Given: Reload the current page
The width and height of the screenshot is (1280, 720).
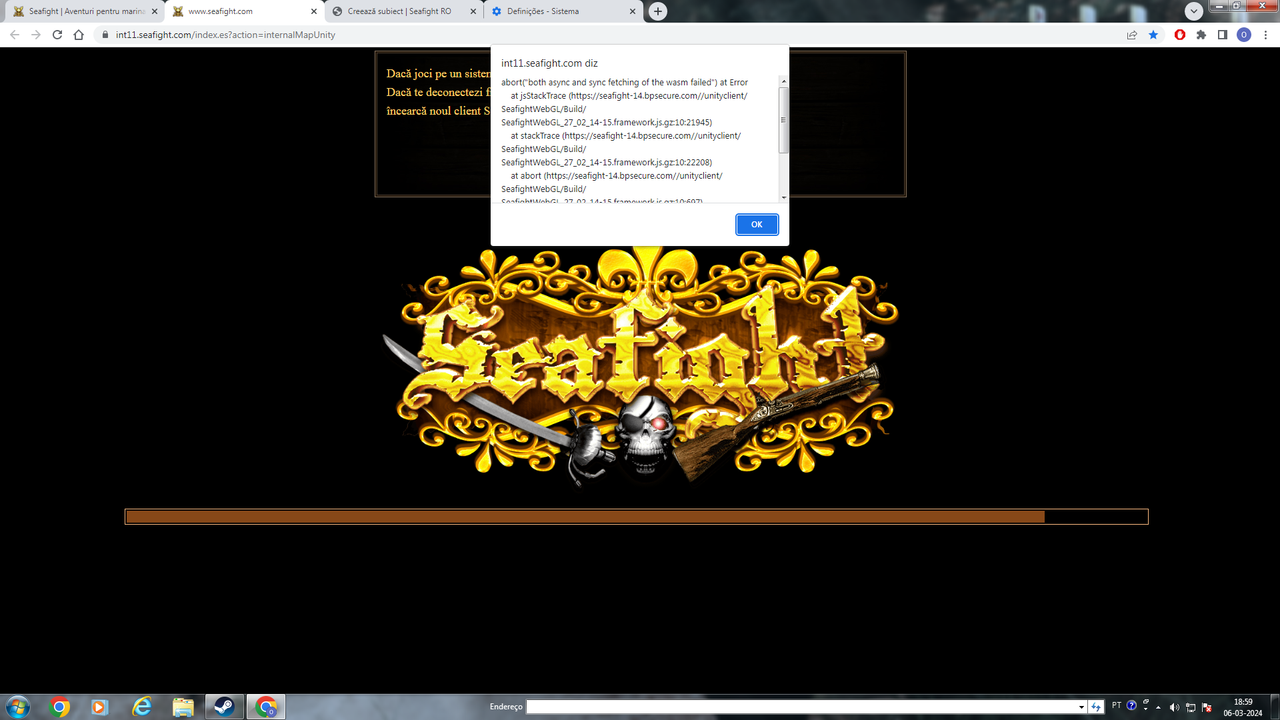Looking at the screenshot, I should coord(57,34).
